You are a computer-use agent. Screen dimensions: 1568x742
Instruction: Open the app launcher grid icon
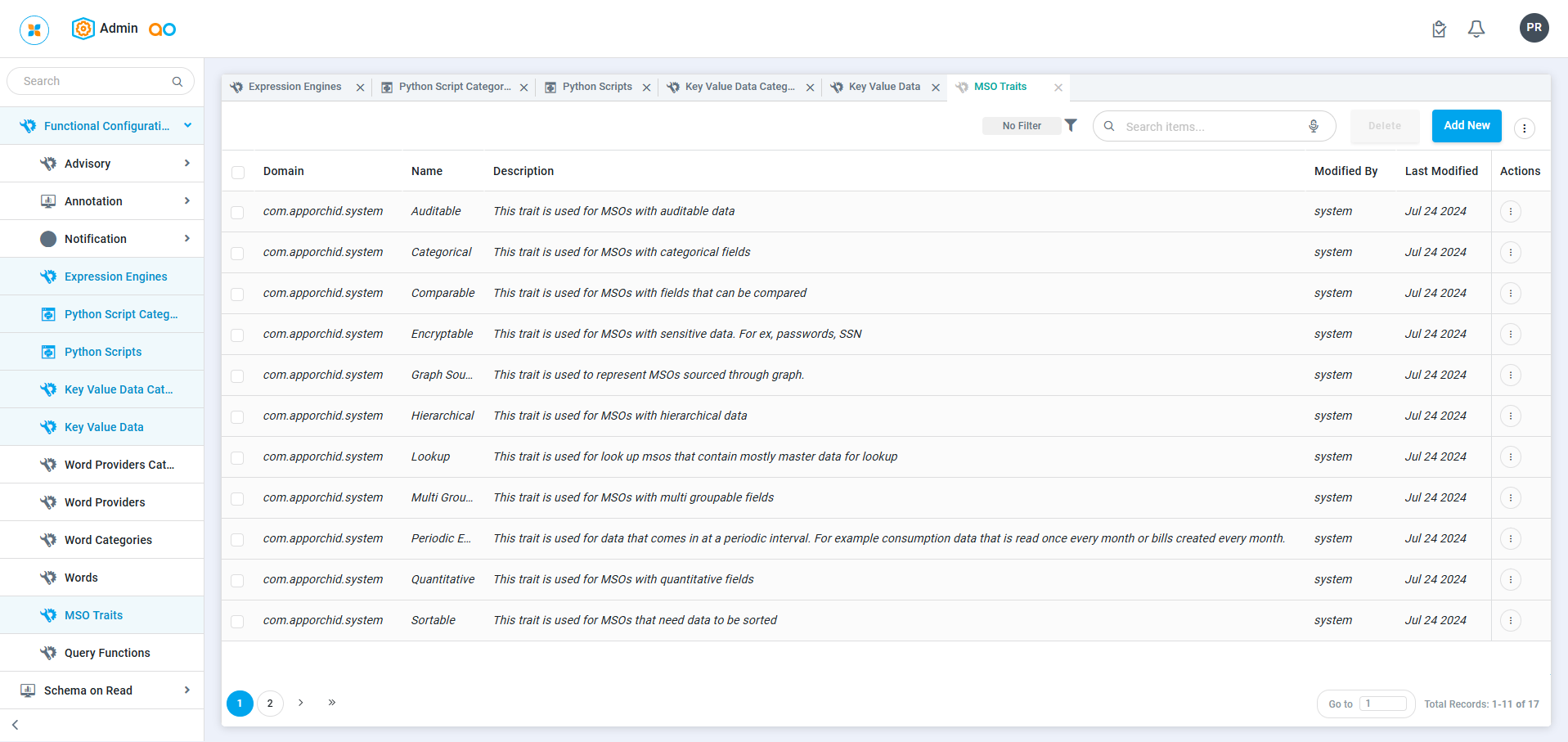click(x=34, y=30)
